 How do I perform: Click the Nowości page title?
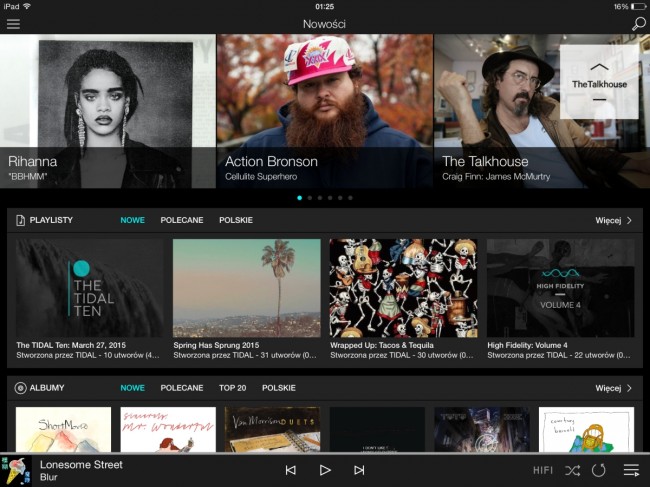point(324,24)
